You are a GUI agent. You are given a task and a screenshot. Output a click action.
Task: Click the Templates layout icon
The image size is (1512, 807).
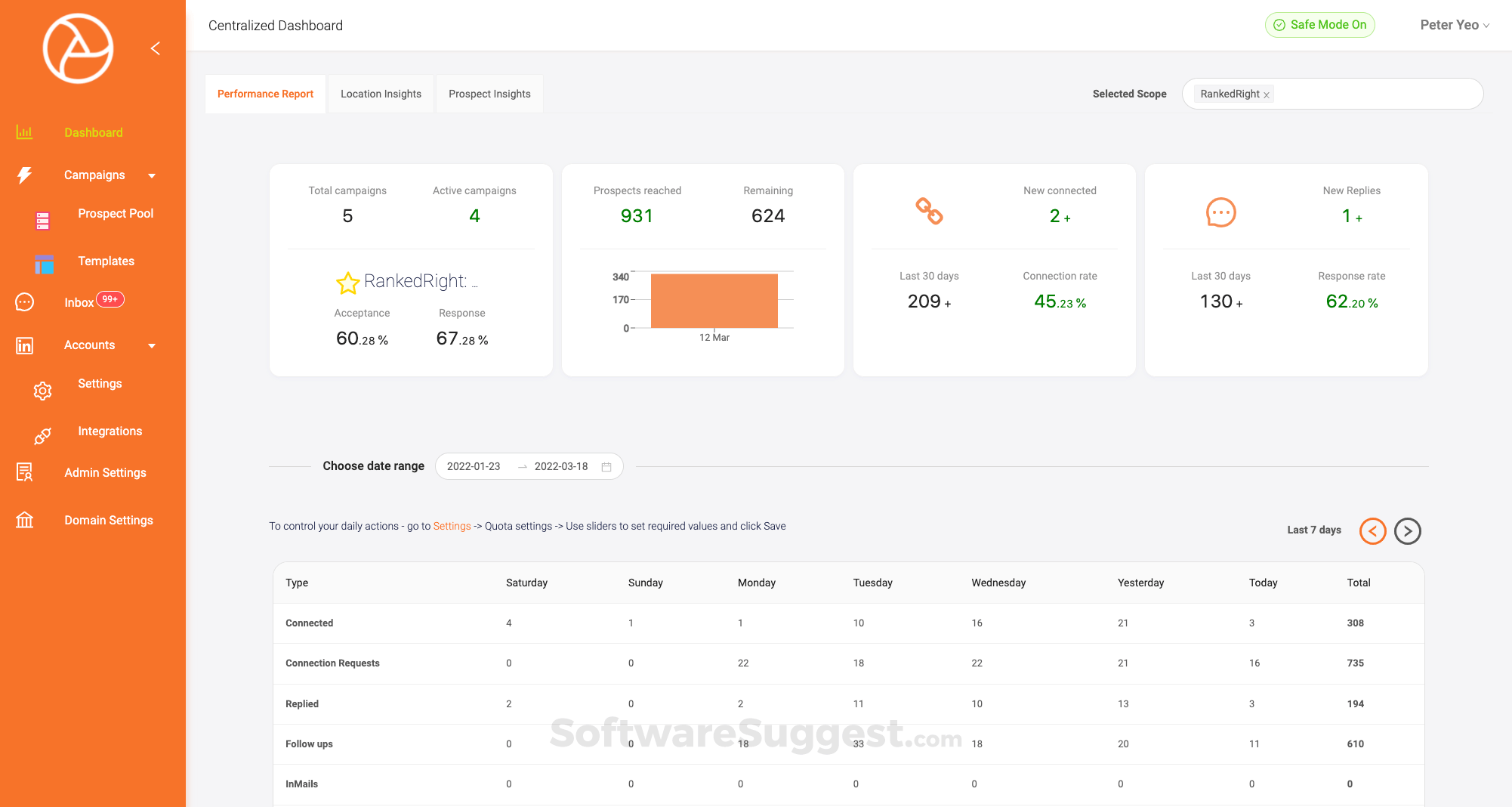coord(44,264)
